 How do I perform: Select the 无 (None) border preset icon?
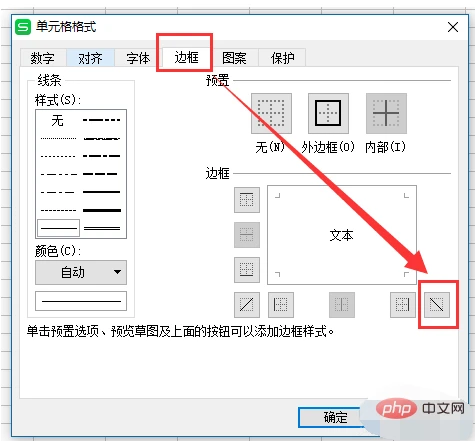(x=271, y=113)
